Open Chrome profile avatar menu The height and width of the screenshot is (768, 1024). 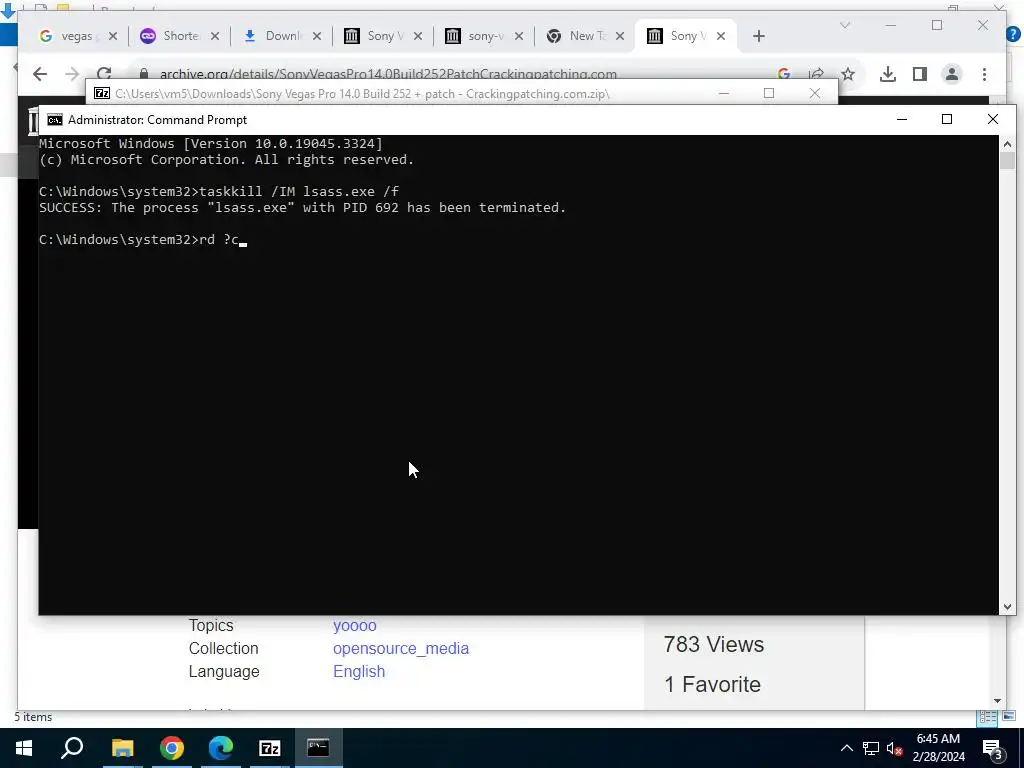[x=952, y=74]
